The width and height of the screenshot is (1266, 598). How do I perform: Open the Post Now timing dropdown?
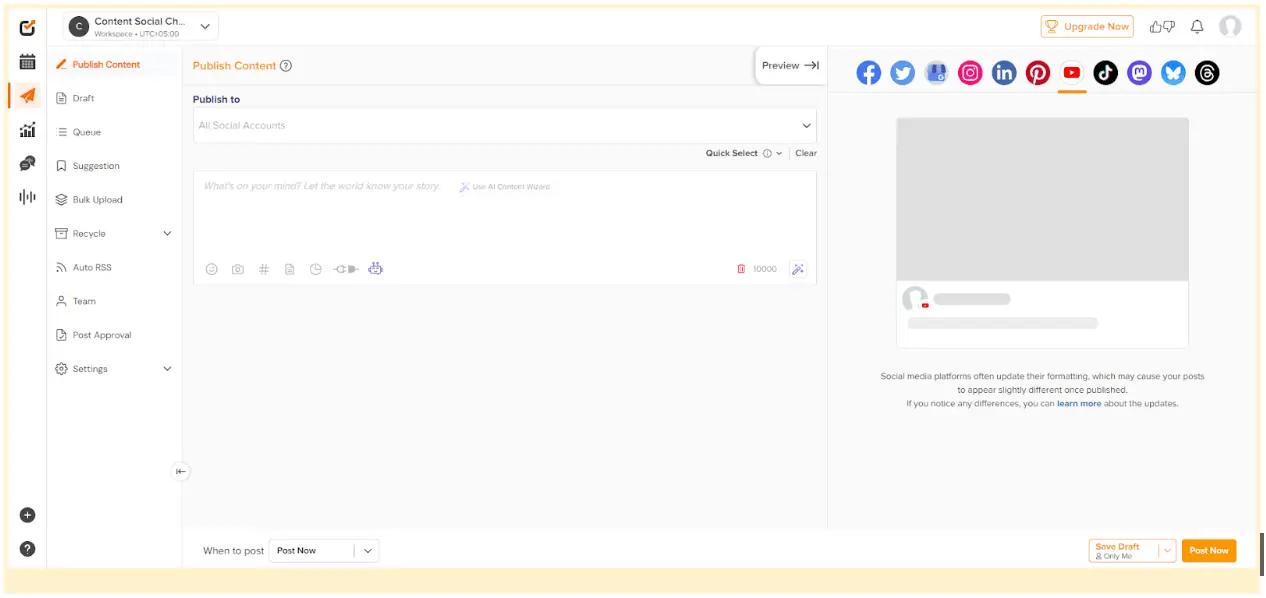(x=325, y=551)
